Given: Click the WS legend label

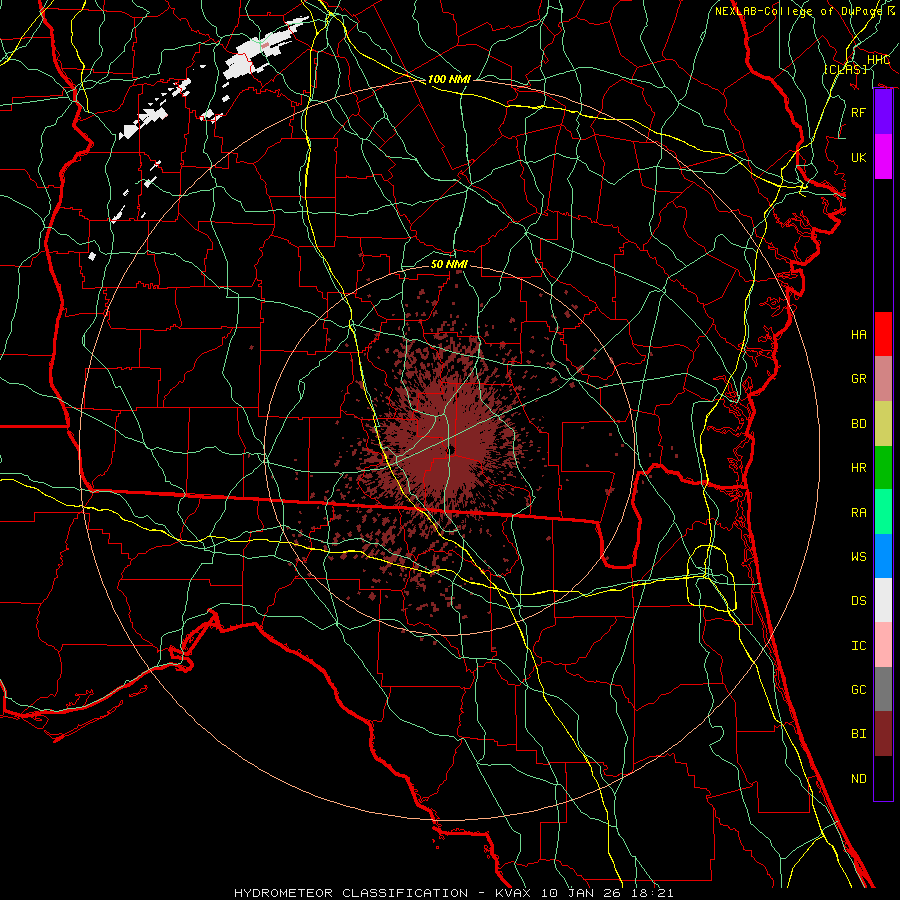Looking at the screenshot, I should 859,556.
